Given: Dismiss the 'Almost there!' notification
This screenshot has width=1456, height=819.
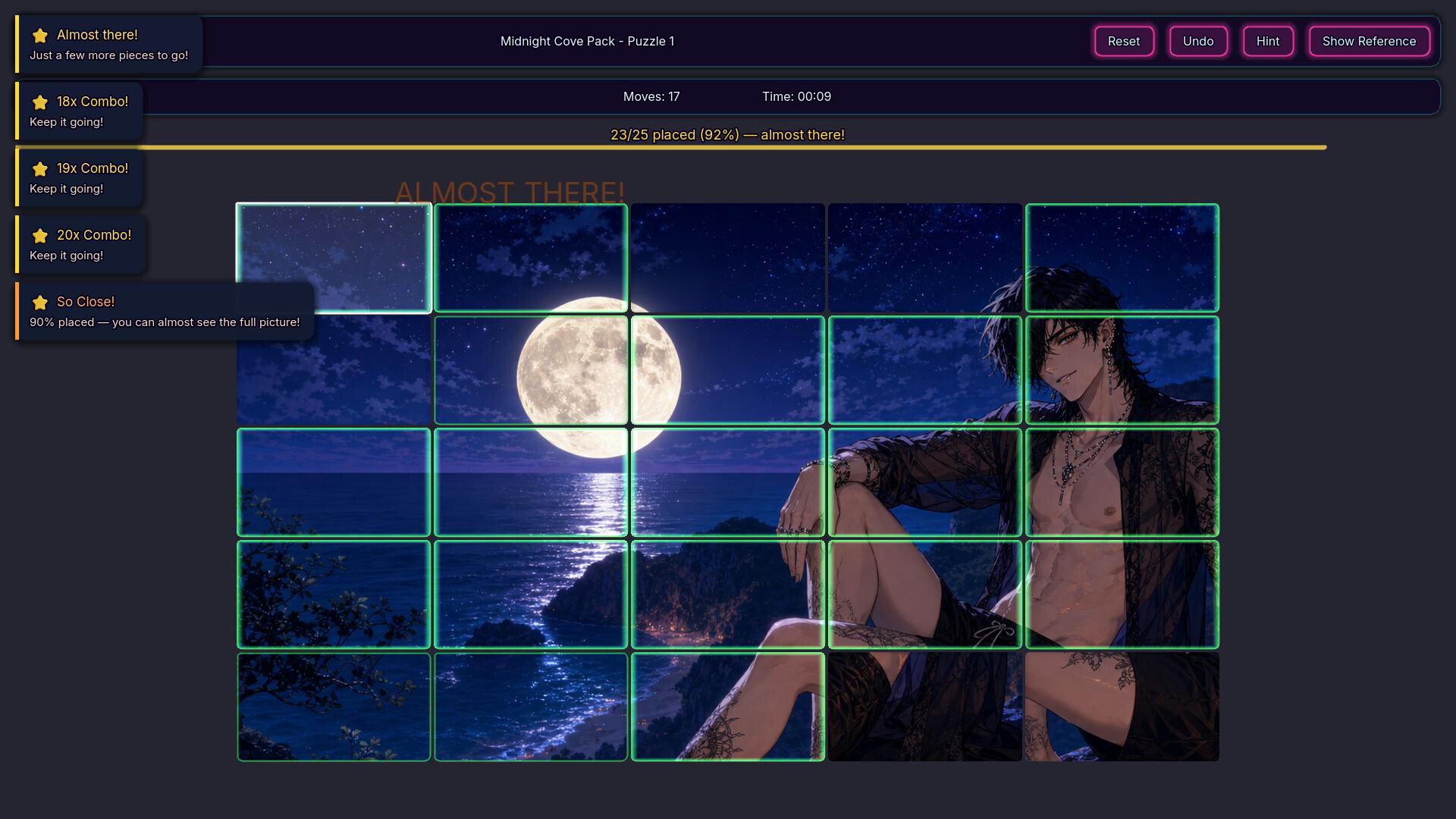Looking at the screenshot, I should pos(109,44).
